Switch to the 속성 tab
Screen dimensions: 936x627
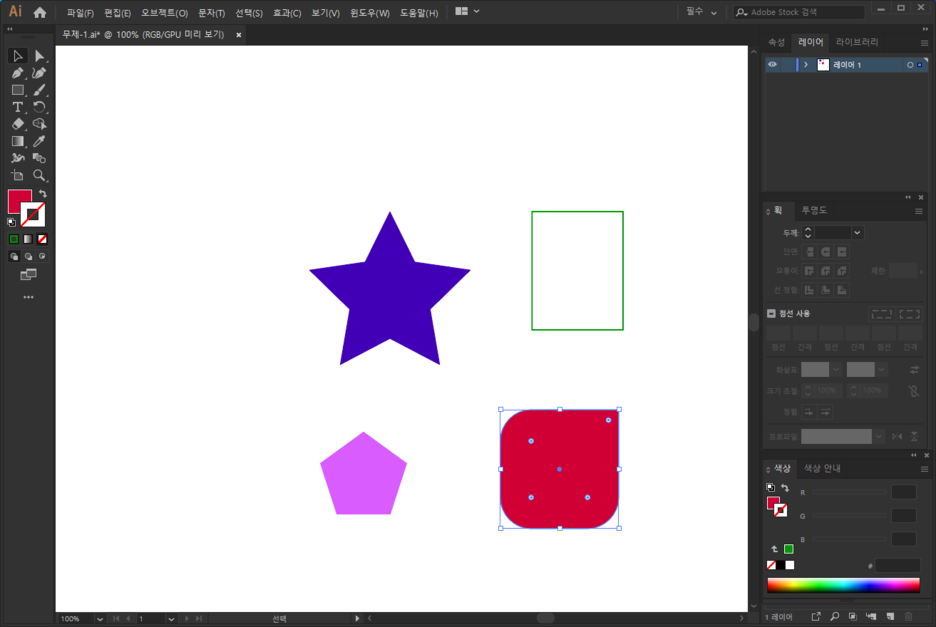click(777, 42)
